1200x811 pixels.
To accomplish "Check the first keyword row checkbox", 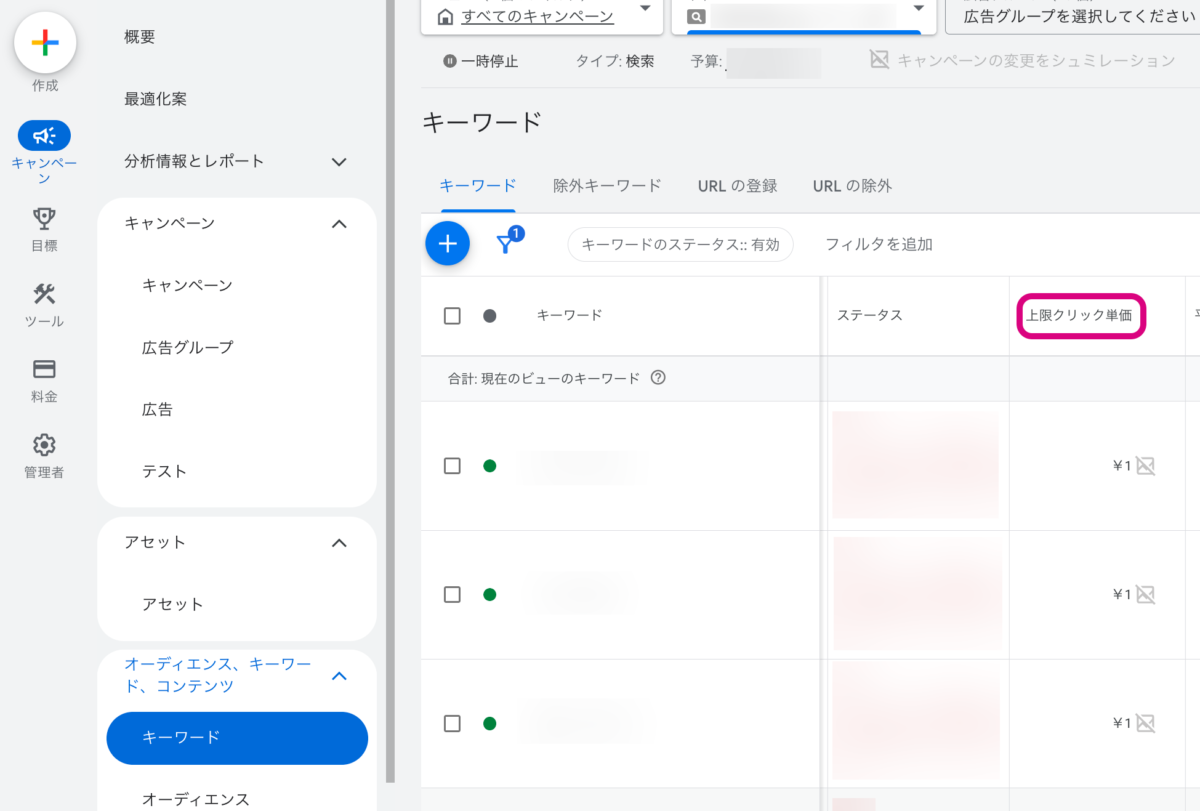I will coord(452,466).
